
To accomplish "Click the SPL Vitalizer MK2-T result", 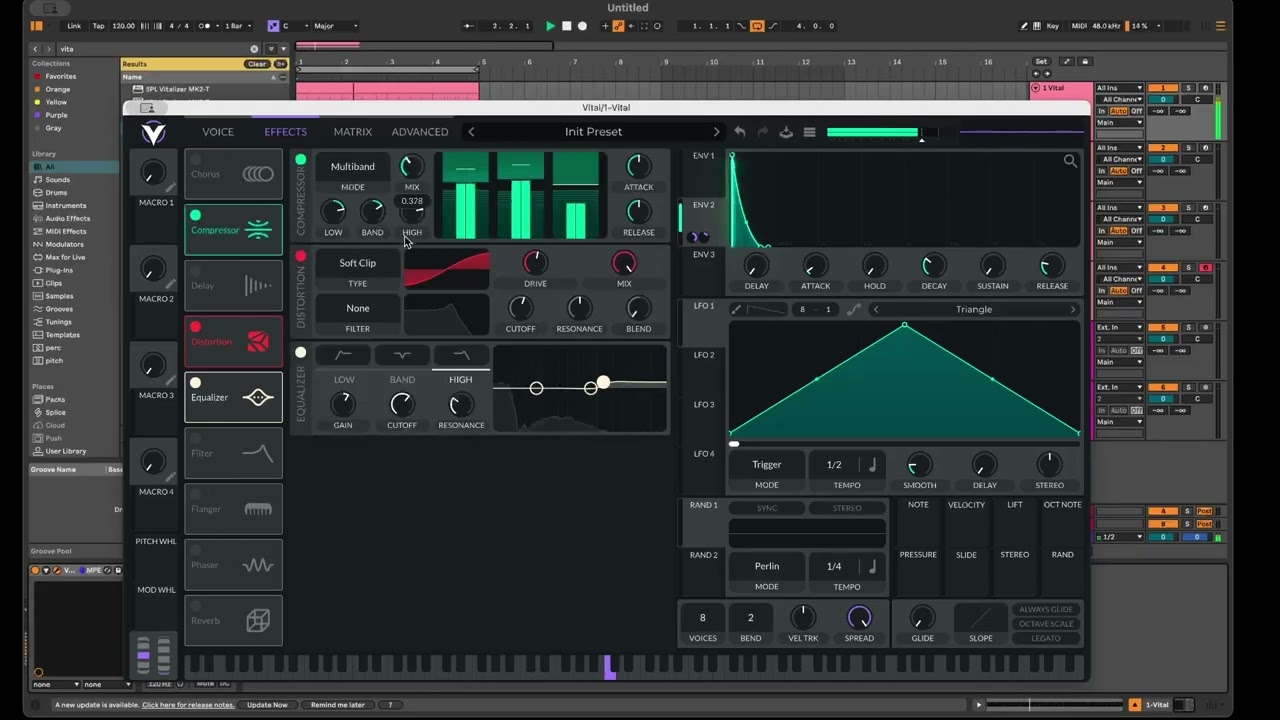I will click(x=178, y=89).
